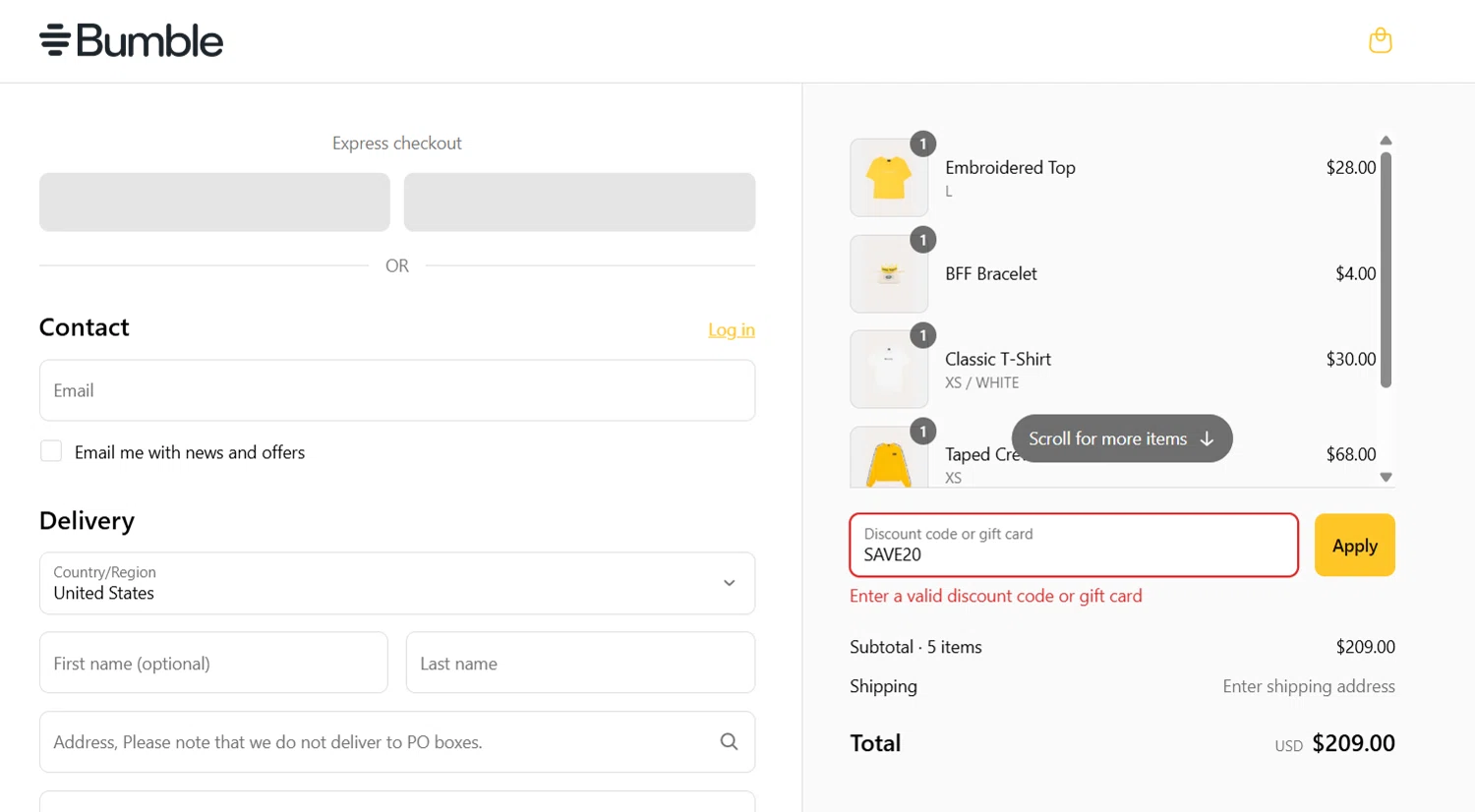1475x812 pixels.
Task: Click the scroll-up arrow in the order list
Action: (1386, 141)
